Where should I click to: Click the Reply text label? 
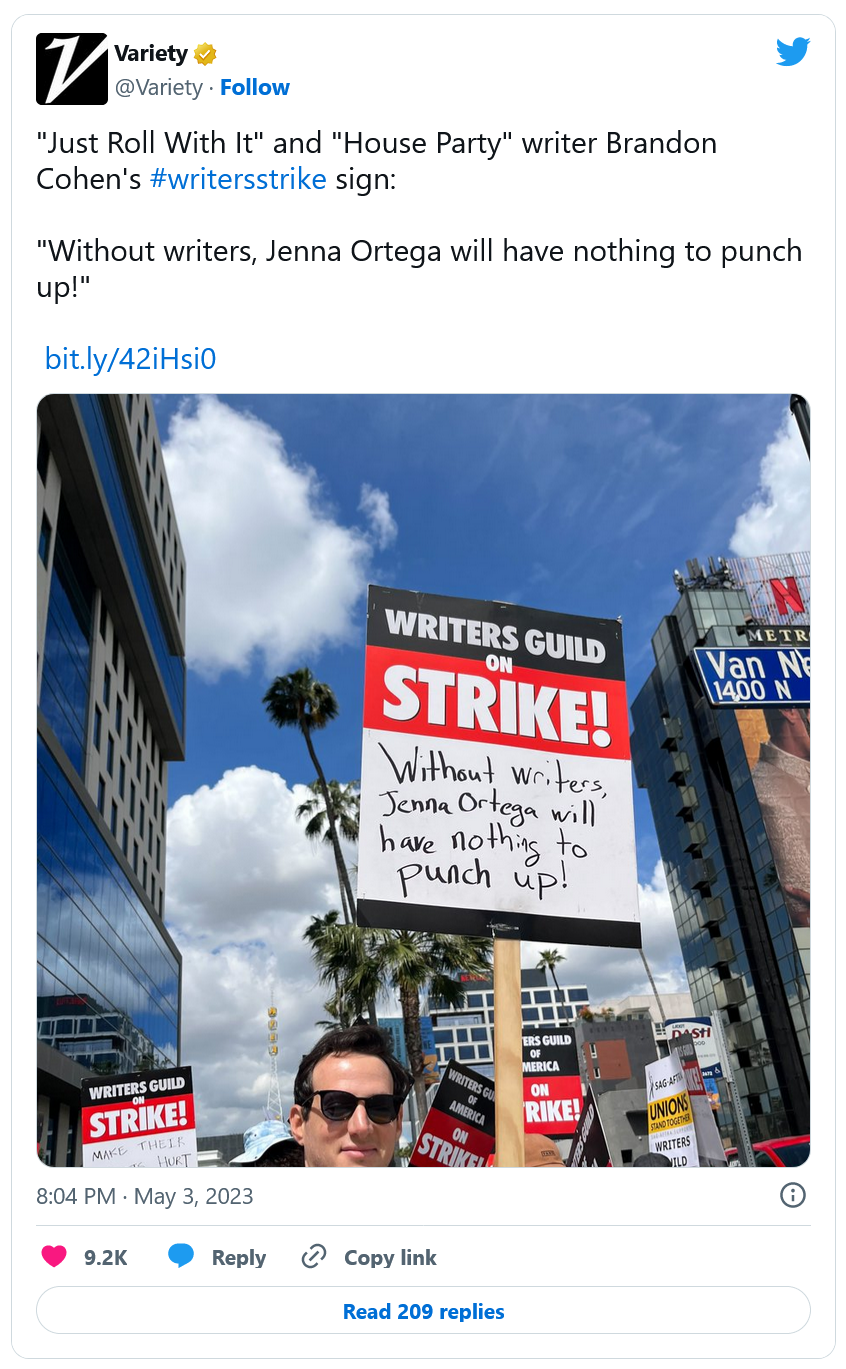click(239, 1258)
